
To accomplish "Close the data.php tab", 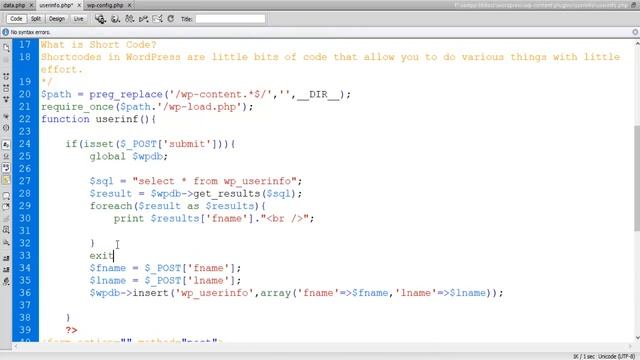I will [x=31, y=5].
